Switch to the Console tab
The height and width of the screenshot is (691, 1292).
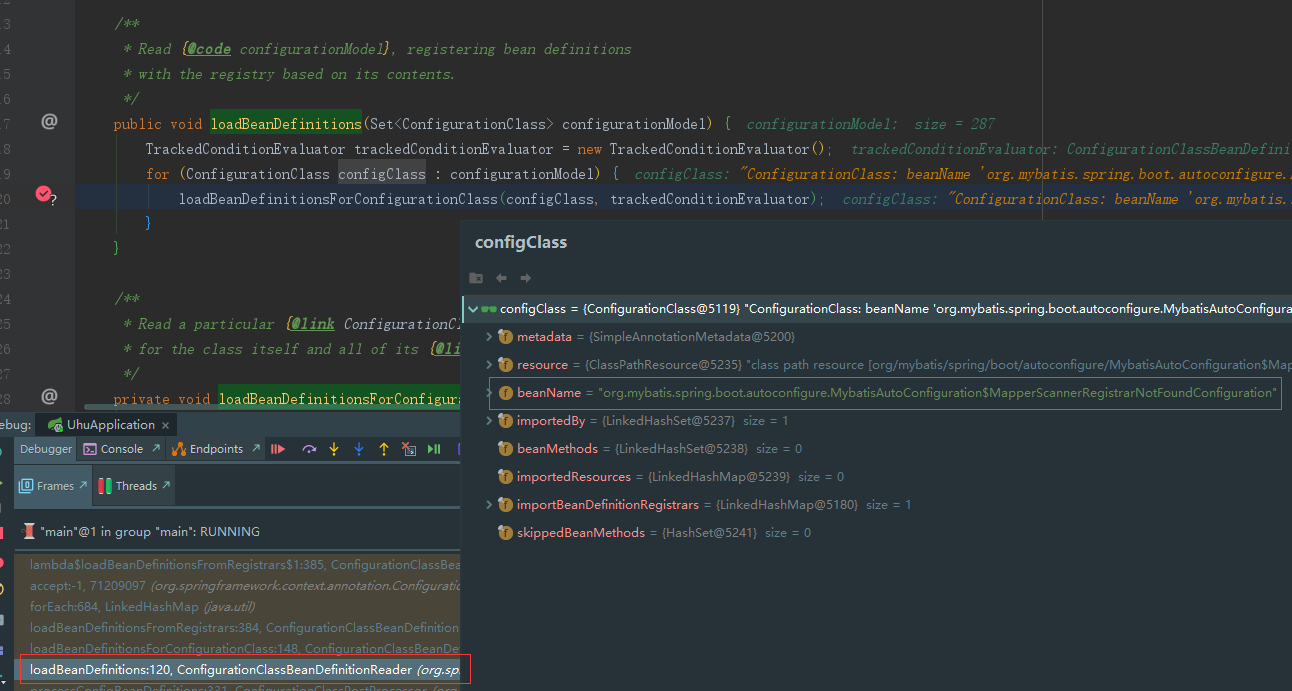click(121, 449)
